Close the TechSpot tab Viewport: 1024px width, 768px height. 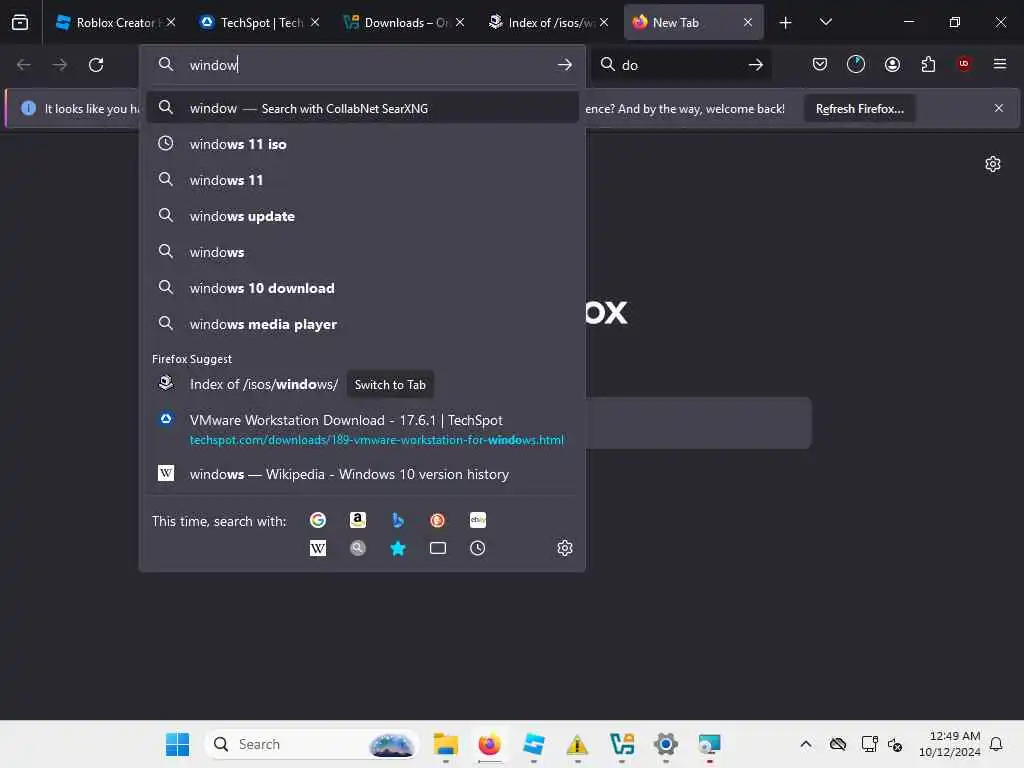315,22
